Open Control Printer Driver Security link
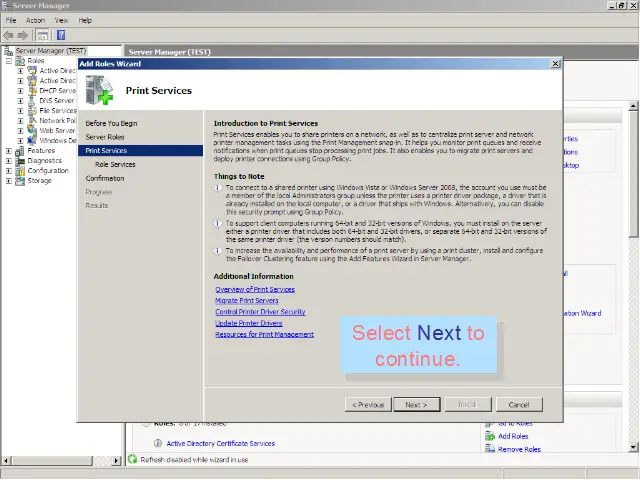Image resolution: width=640 pixels, height=480 pixels. point(260,312)
